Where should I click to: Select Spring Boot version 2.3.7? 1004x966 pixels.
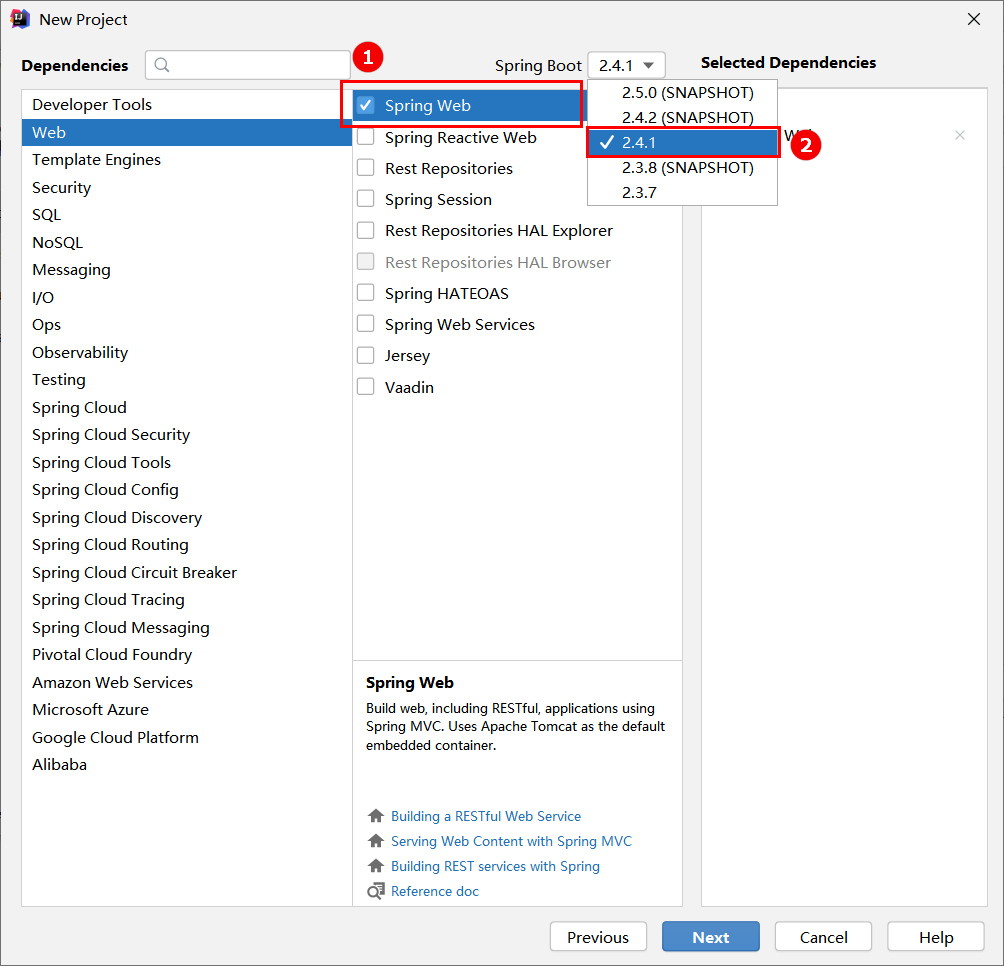pos(683,193)
